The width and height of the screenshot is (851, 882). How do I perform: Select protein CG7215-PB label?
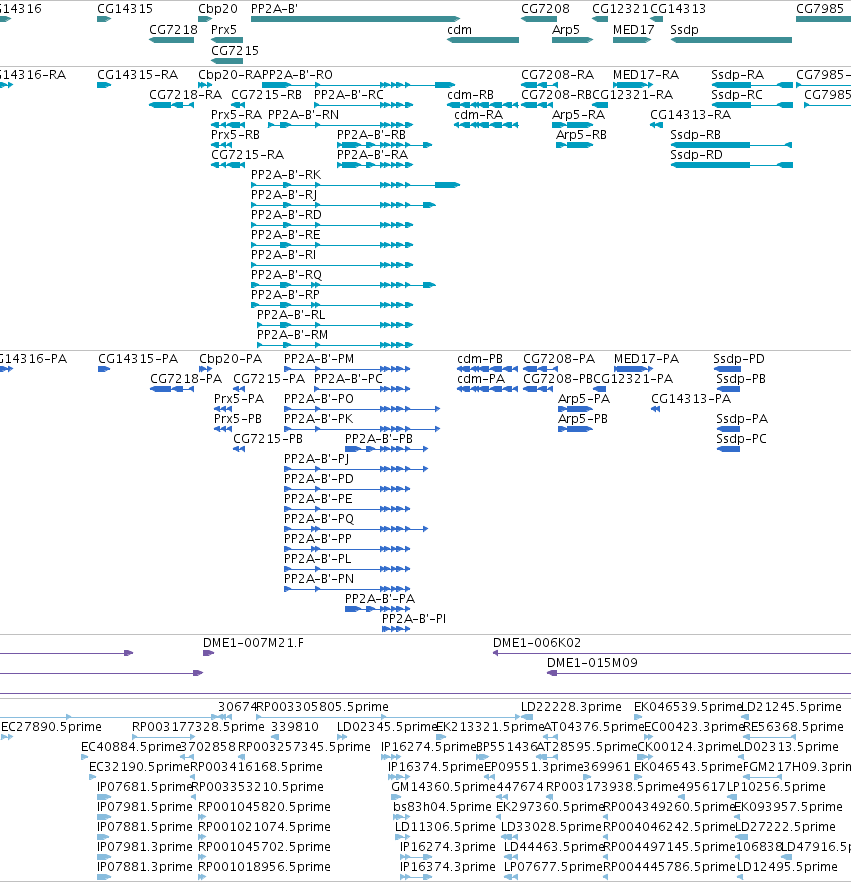click(268, 439)
